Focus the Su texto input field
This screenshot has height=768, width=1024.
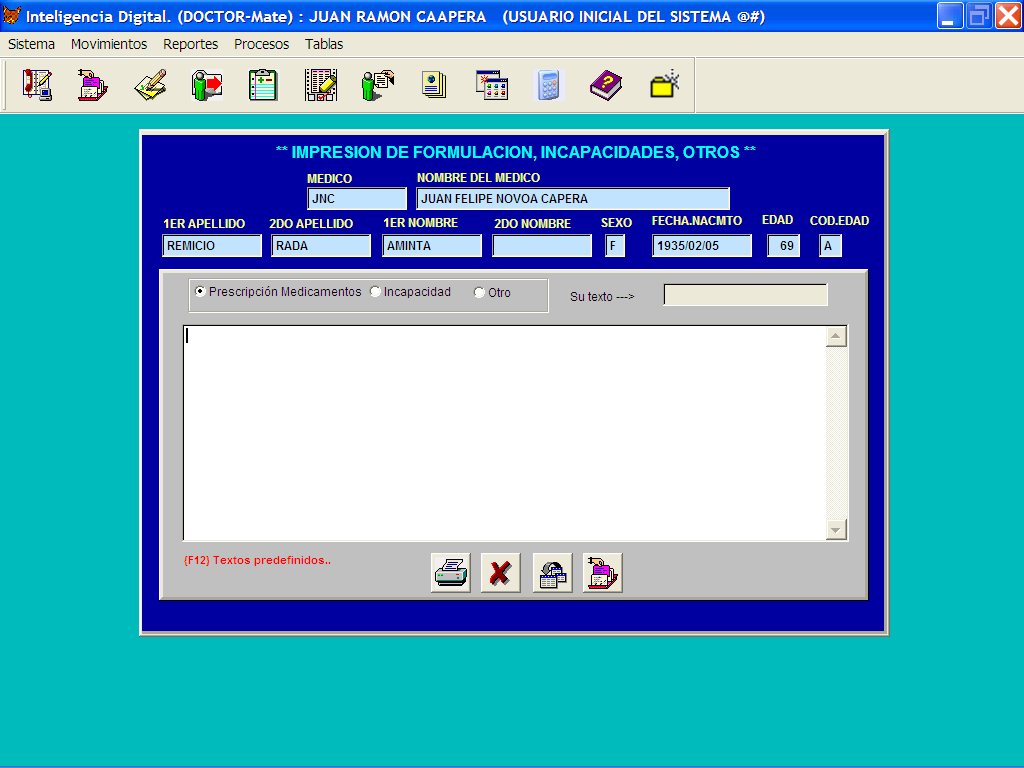pos(745,295)
